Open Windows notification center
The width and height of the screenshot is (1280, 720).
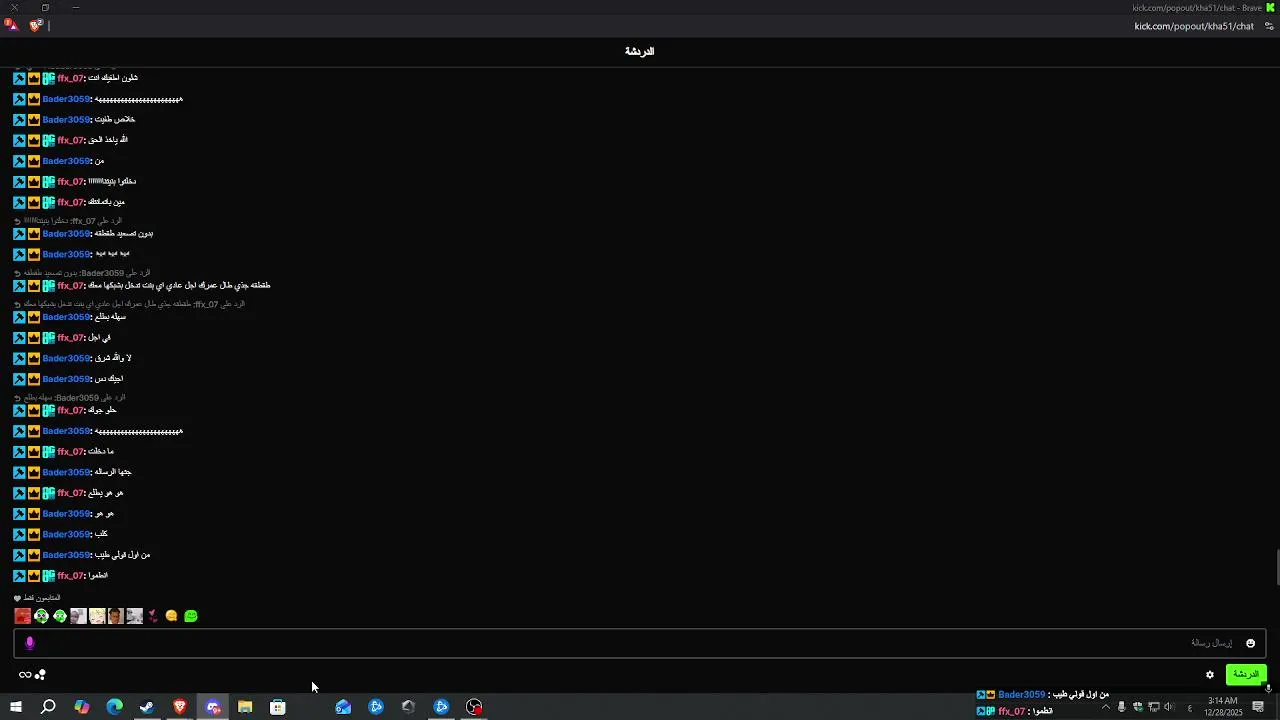pos(1259,707)
